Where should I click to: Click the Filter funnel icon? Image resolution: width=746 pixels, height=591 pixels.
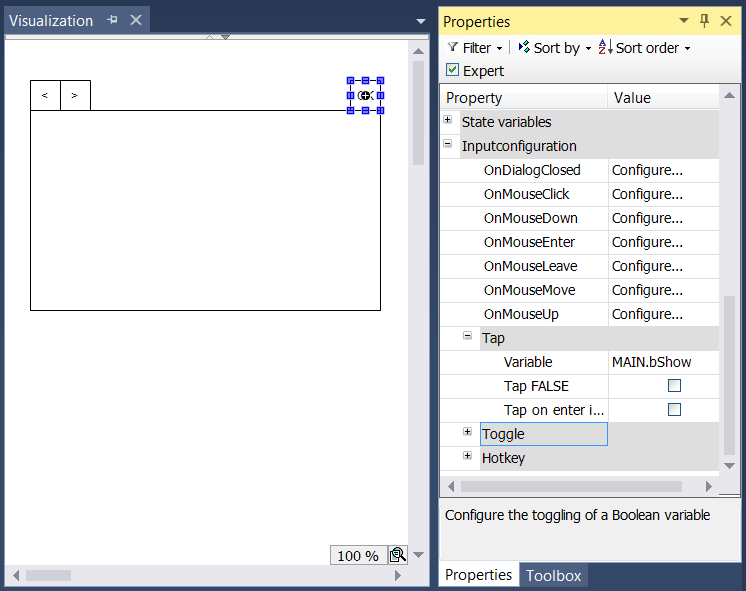453,47
